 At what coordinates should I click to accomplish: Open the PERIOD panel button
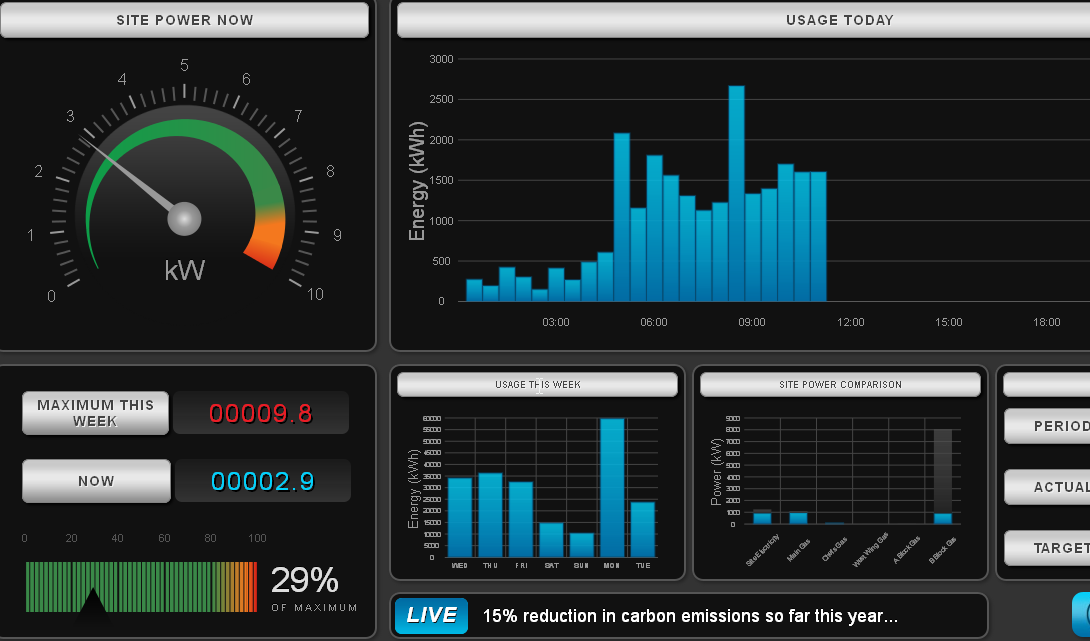(x=1048, y=426)
